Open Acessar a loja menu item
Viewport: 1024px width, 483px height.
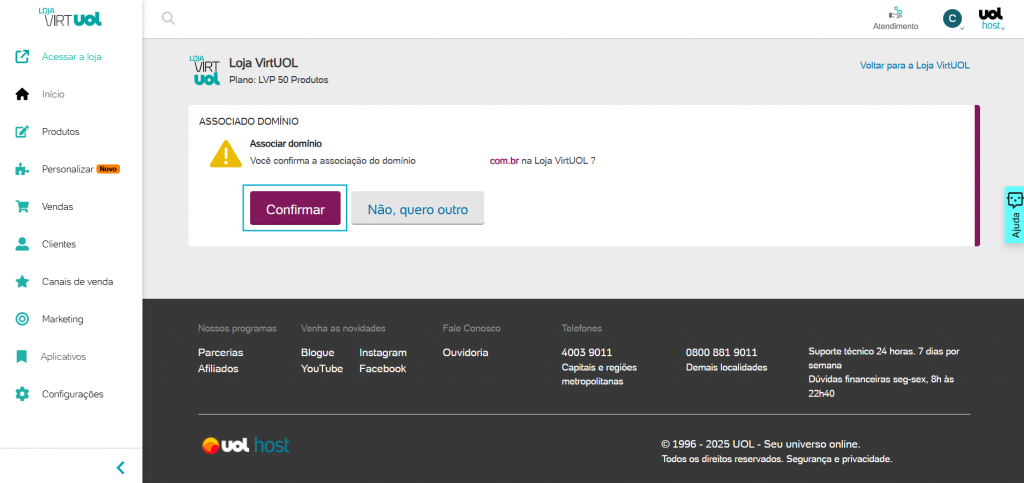coord(72,57)
